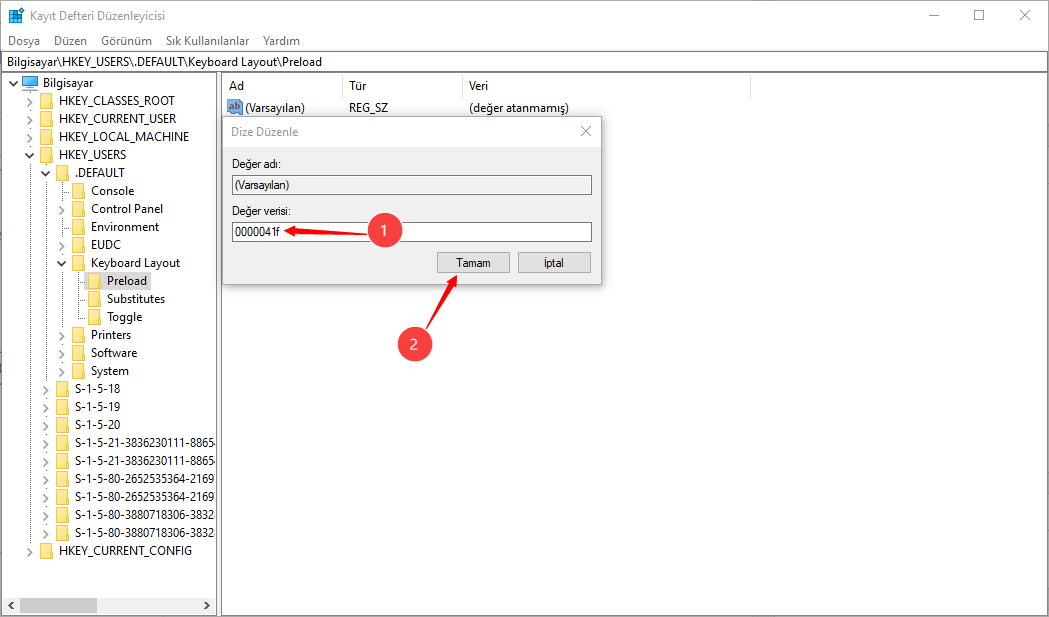Click the System folder icon

78,371
